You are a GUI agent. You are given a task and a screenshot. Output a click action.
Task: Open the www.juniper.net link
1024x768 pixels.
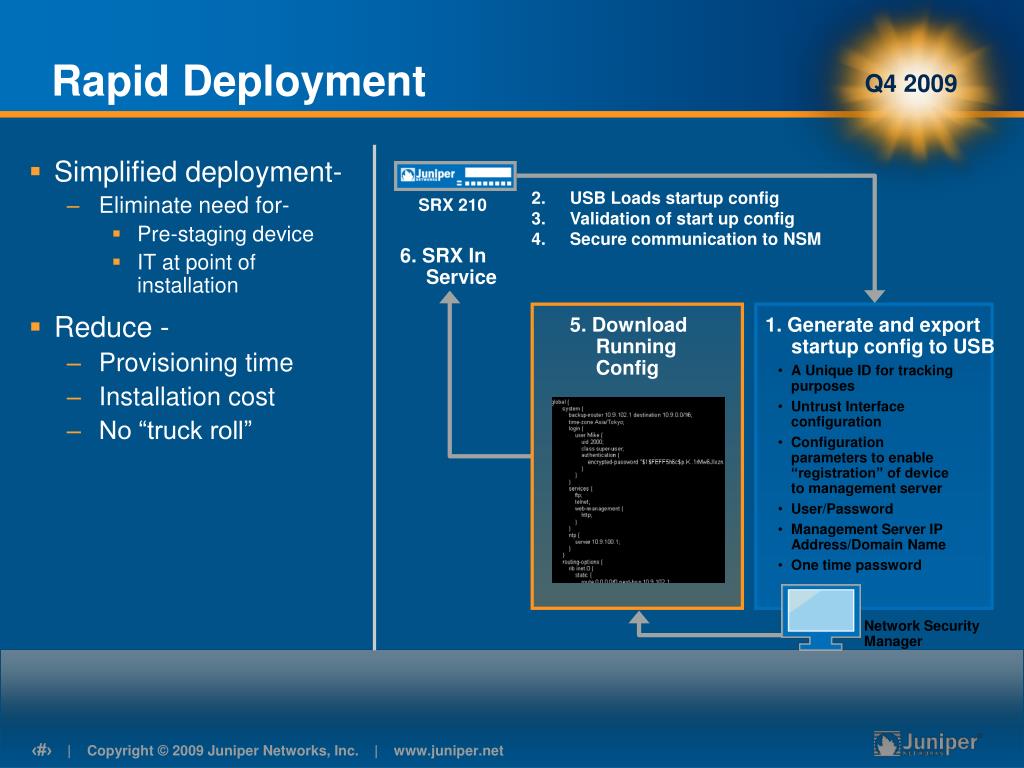(x=448, y=751)
